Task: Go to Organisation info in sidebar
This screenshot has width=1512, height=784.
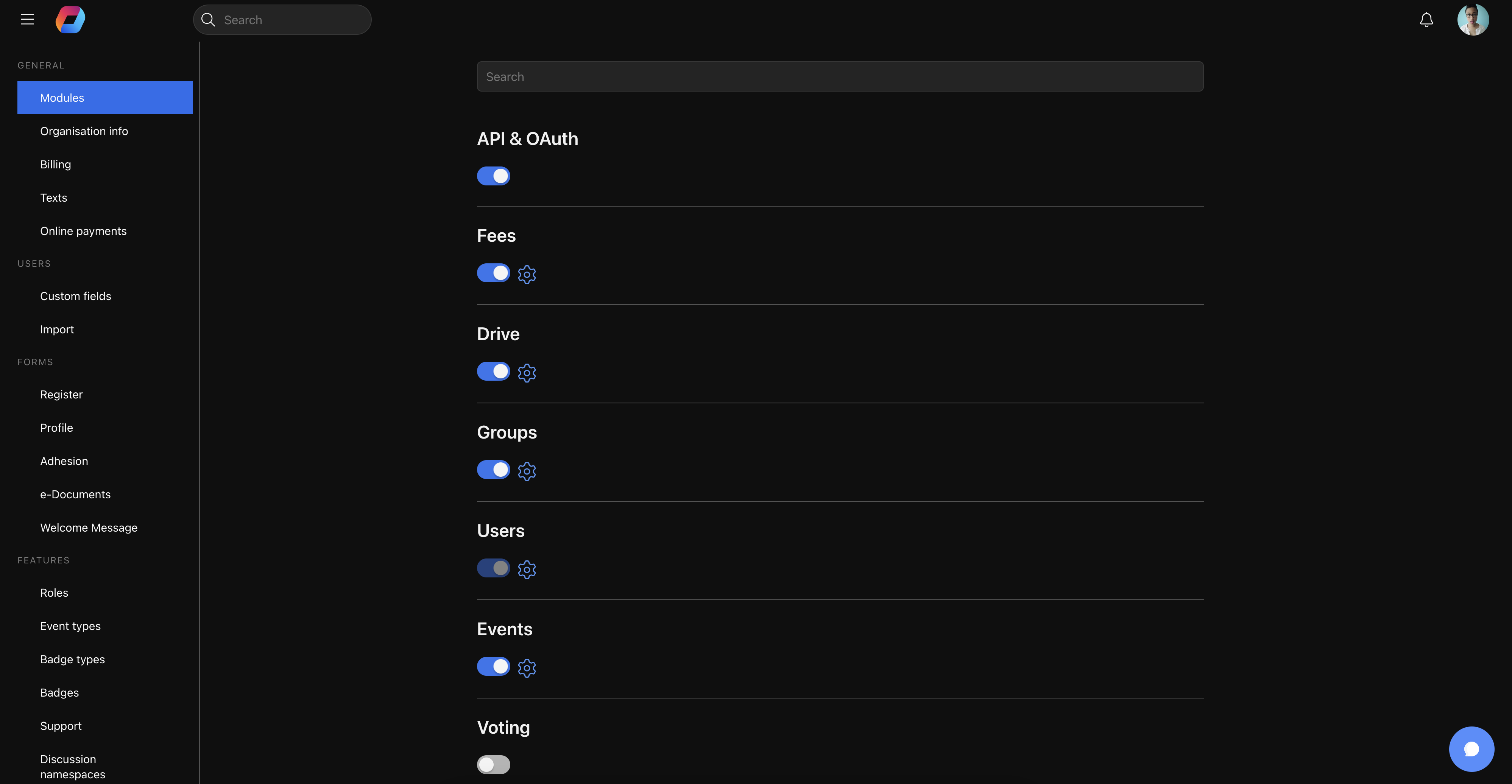Action: click(84, 131)
